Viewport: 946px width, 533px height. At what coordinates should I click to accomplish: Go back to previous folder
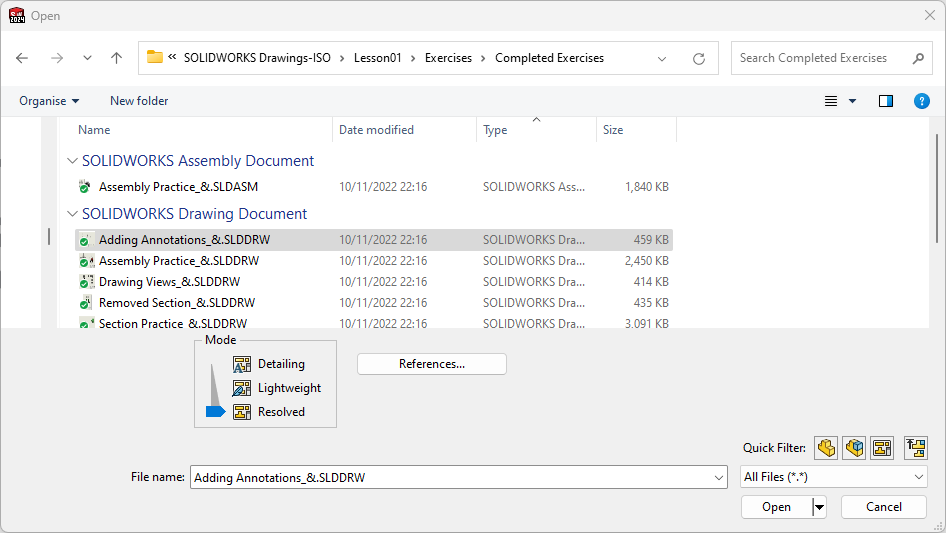point(22,58)
